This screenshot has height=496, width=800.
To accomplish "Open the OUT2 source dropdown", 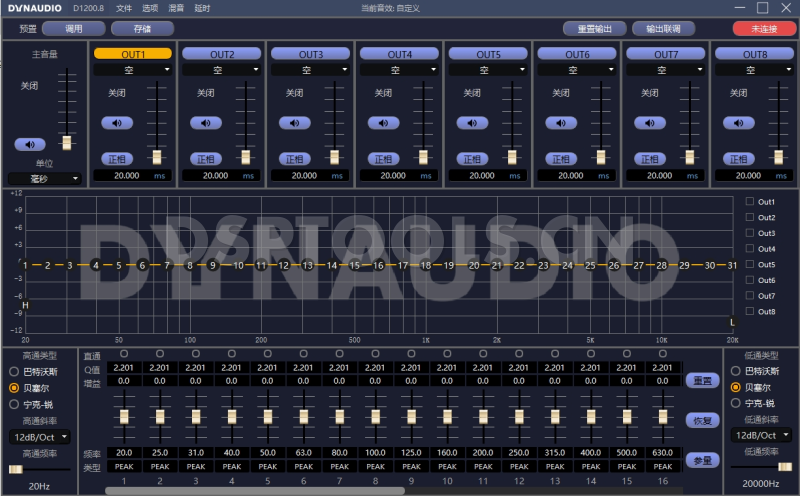I will coord(221,70).
